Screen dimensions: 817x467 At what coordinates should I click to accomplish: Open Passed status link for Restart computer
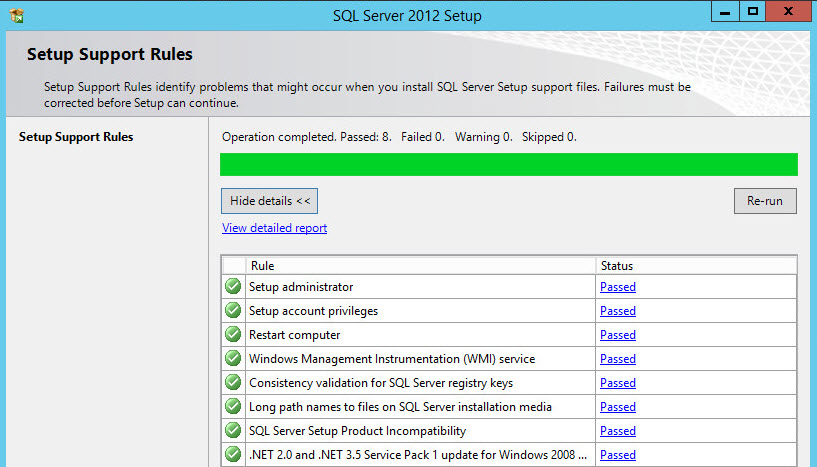(x=617, y=335)
